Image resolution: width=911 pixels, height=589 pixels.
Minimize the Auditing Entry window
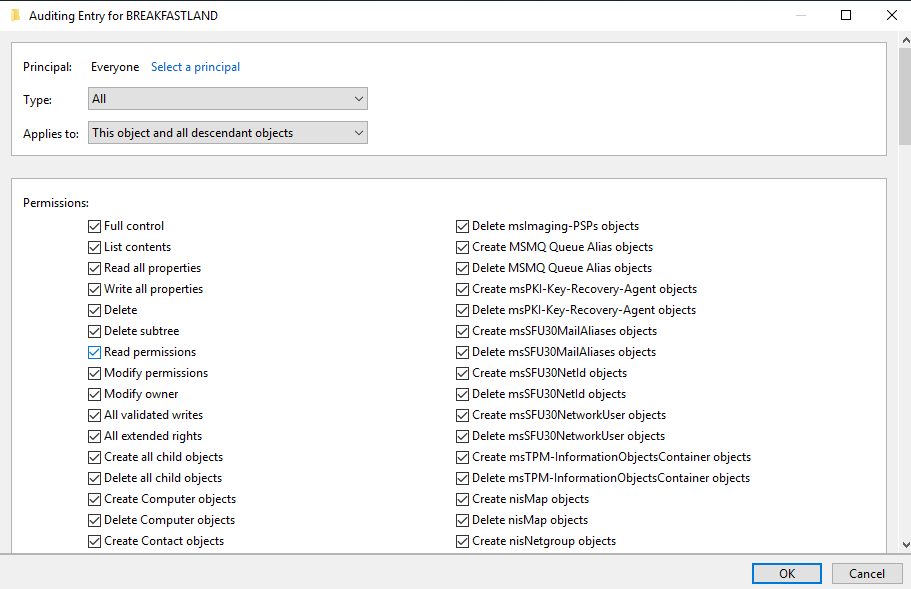(800, 16)
